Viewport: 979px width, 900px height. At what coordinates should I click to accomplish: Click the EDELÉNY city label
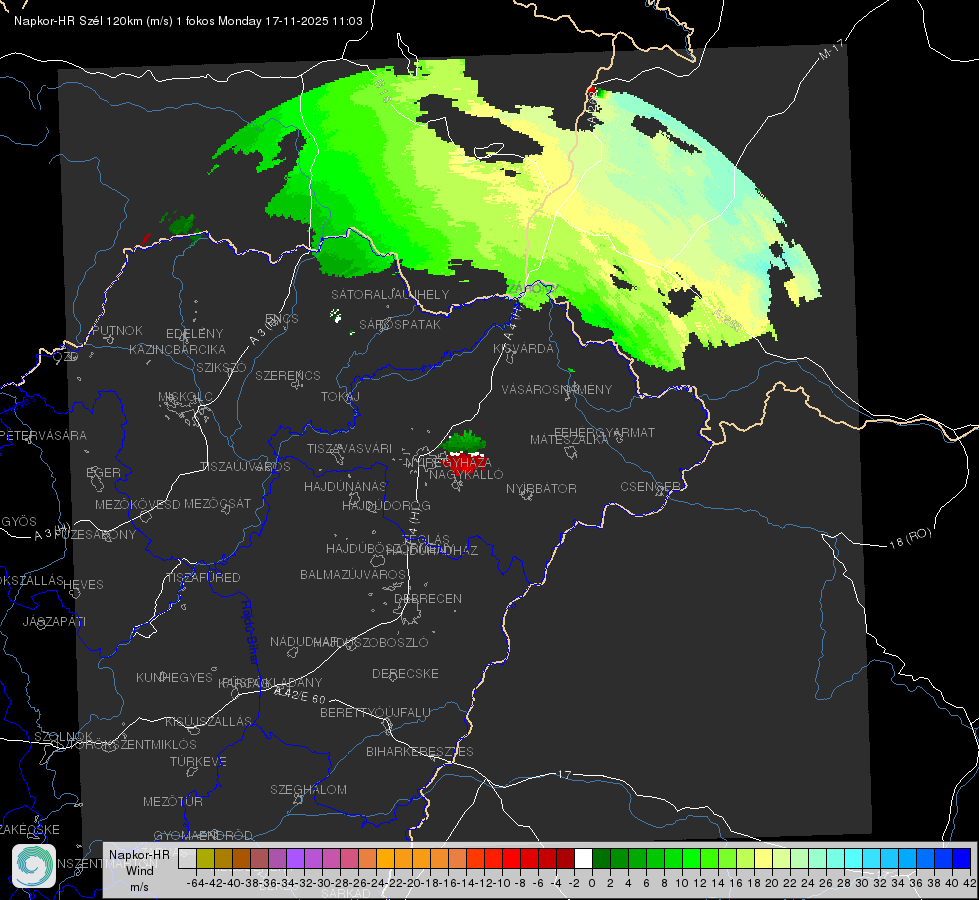point(195,334)
